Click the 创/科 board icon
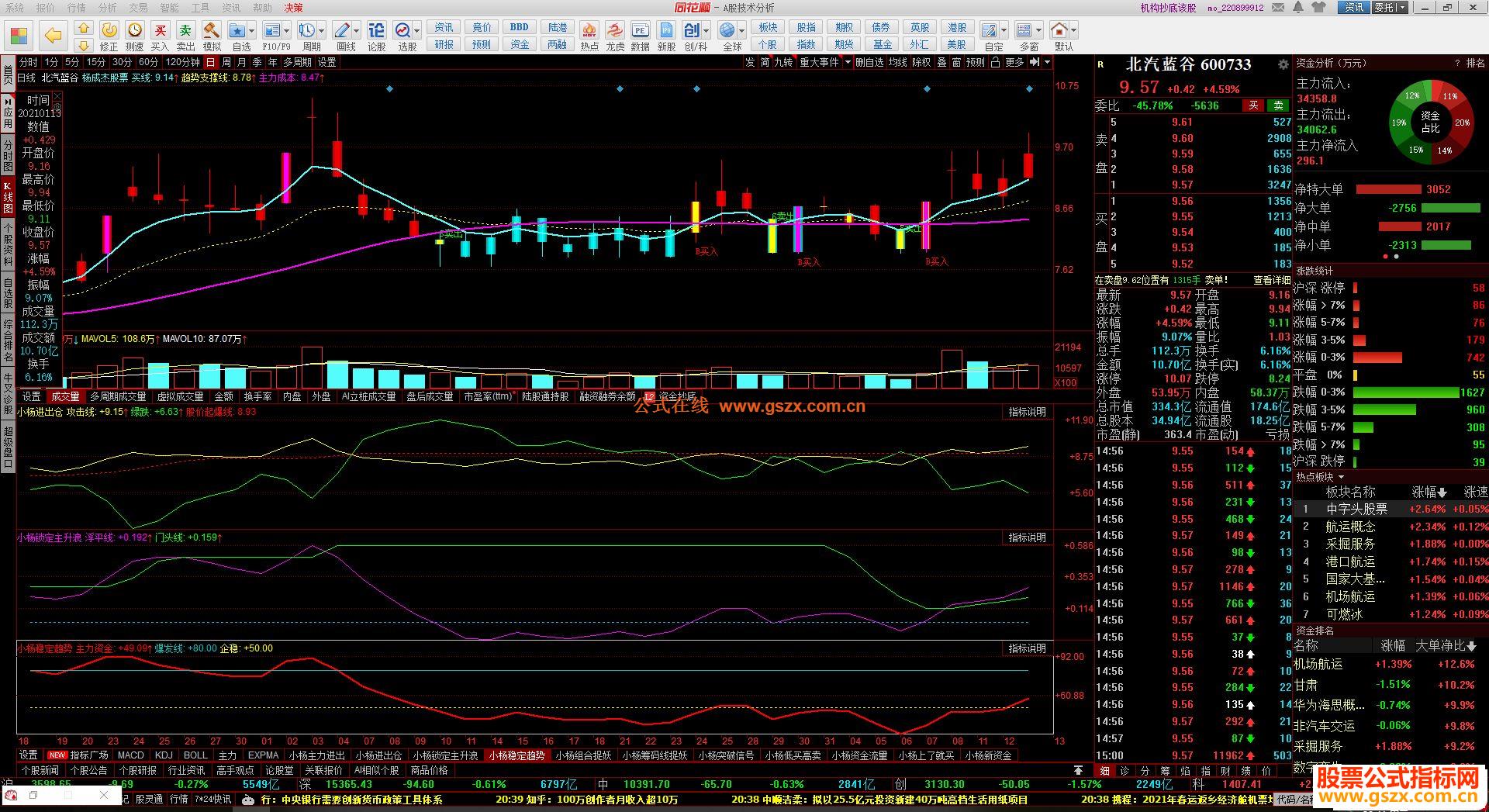The width and height of the screenshot is (1489, 812). pos(692,30)
